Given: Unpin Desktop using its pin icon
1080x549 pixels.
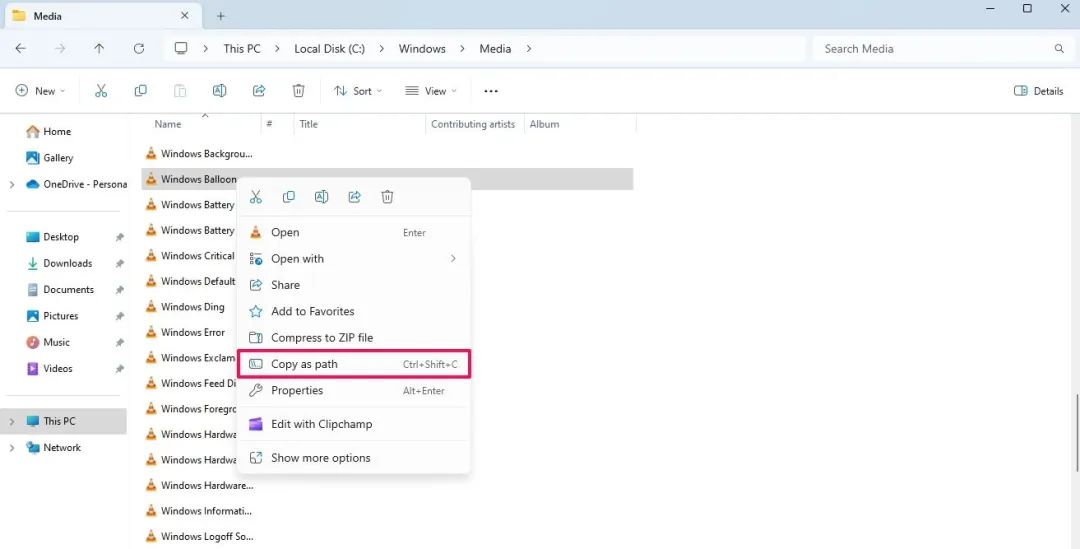Looking at the screenshot, I should pos(119,237).
